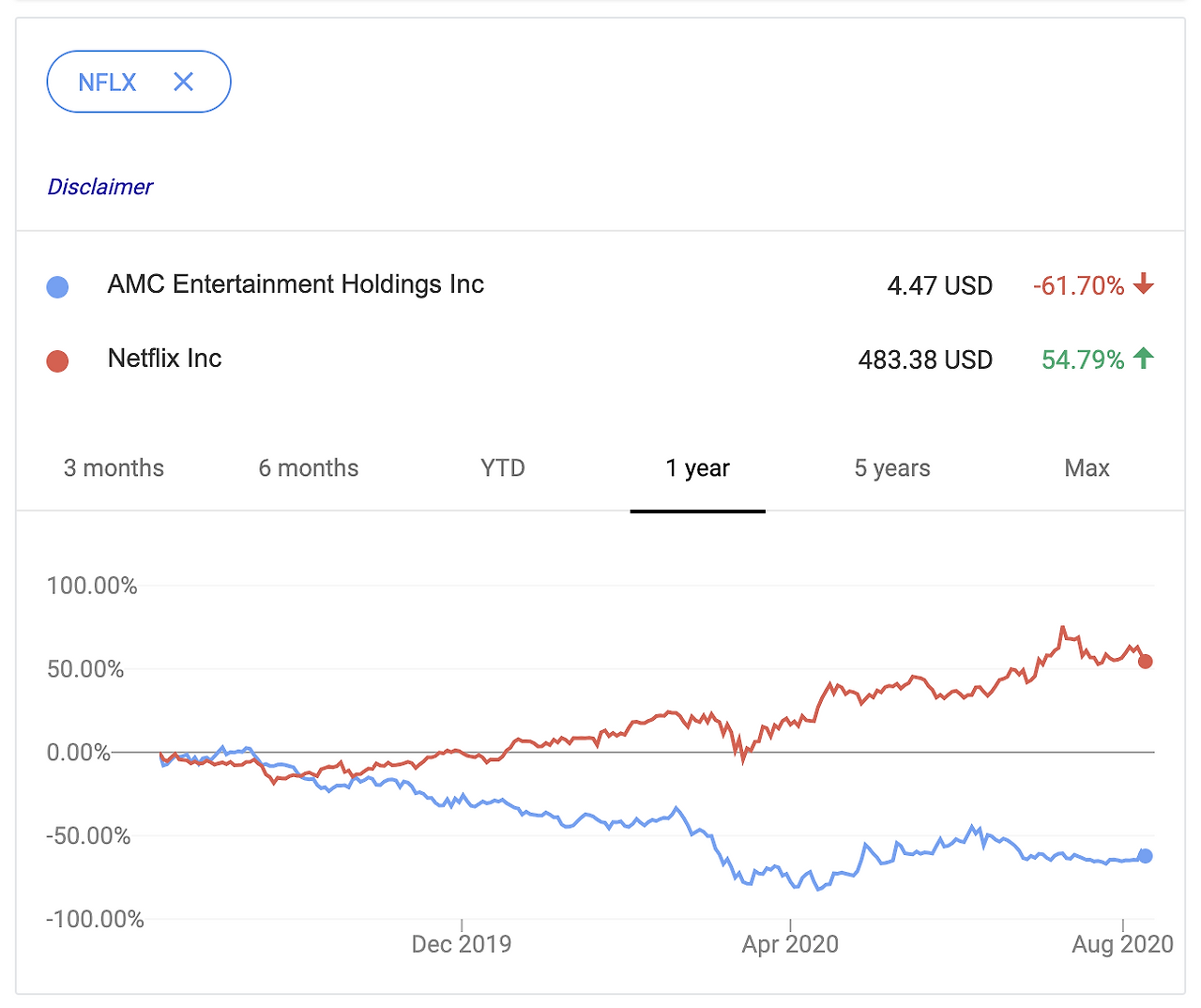Click the blue AMC legend dot
The height and width of the screenshot is (1008, 1201).
pos(57,286)
